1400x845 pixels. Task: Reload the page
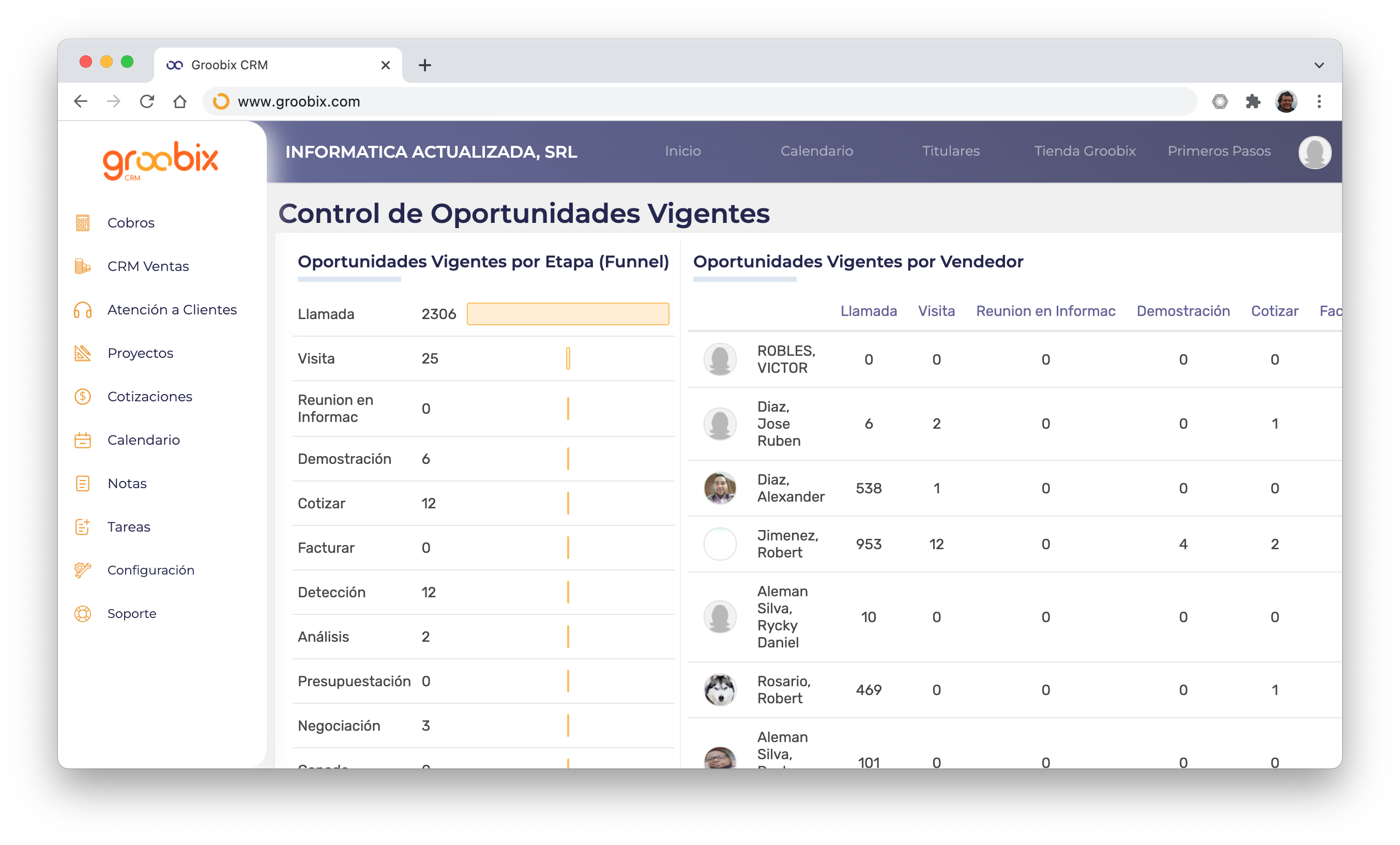(x=147, y=101)
